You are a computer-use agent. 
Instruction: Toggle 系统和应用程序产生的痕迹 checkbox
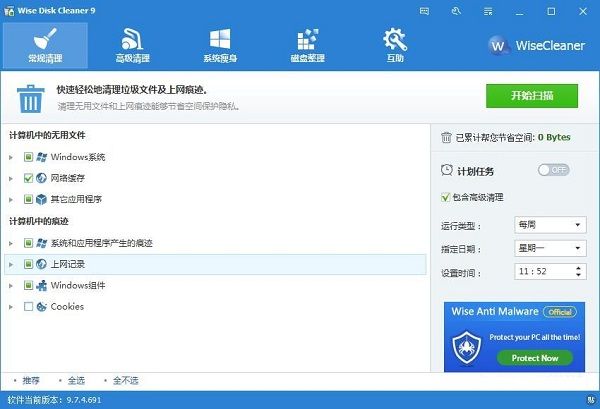pyautogui.click(x=28, y=243)
